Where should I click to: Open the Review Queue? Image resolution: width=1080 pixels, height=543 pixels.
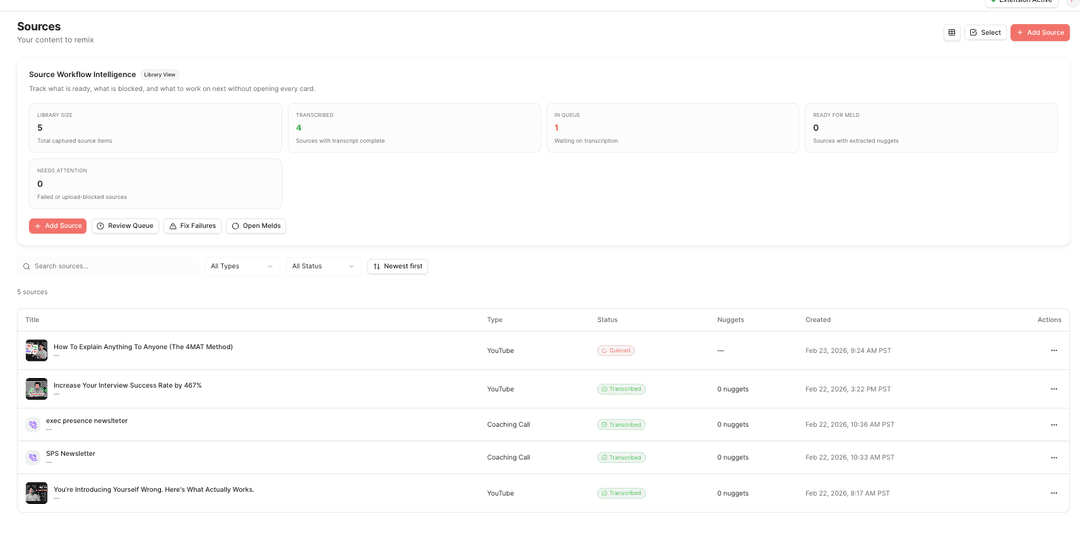tap(125, 226)
